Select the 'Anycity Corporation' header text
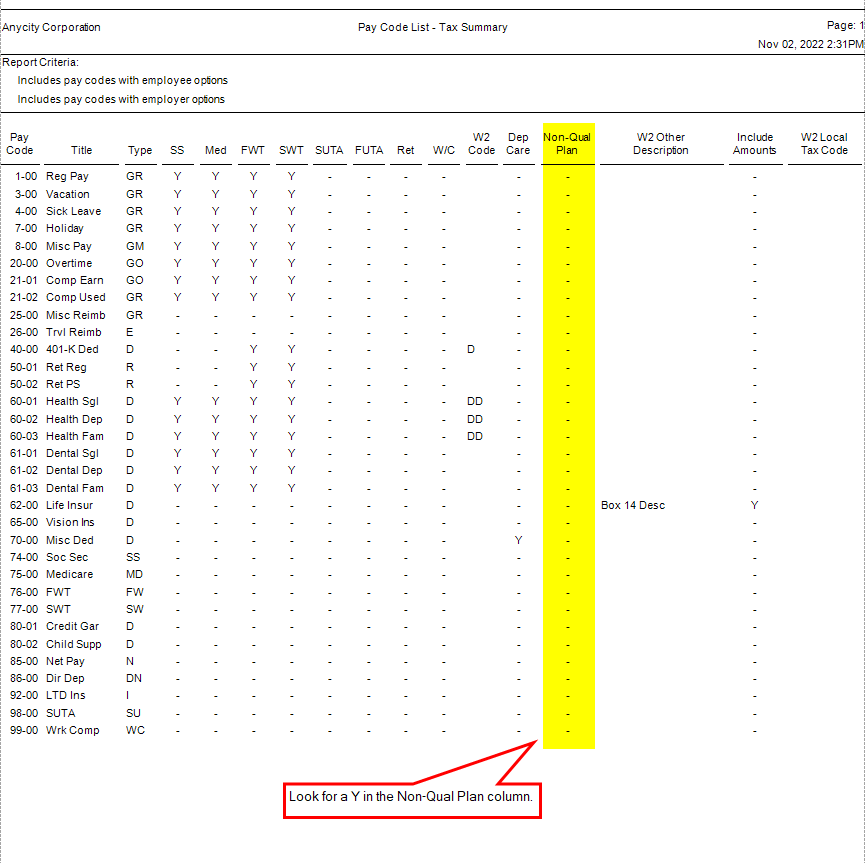867x863 pixels. pos(51,27)
